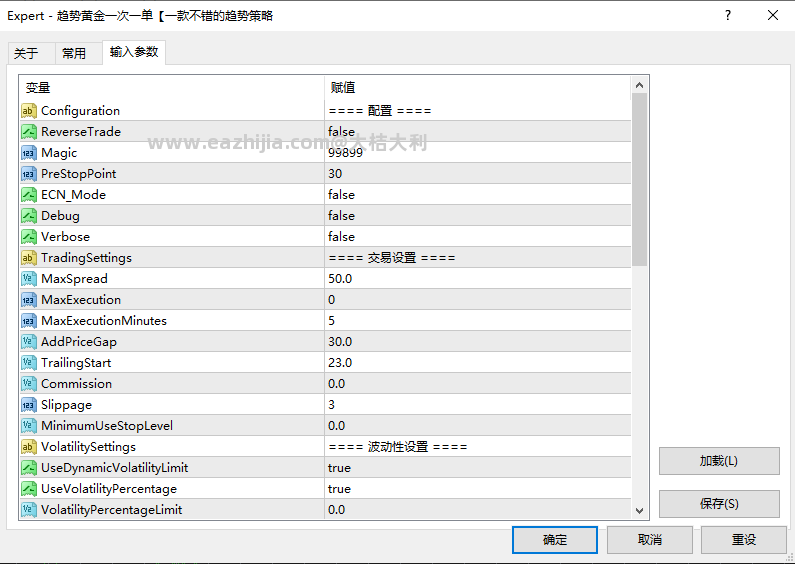Select the Verbose false value
The height and width of the screenshot is (564, 795).
pyautogui.click(x=341, y=237)
